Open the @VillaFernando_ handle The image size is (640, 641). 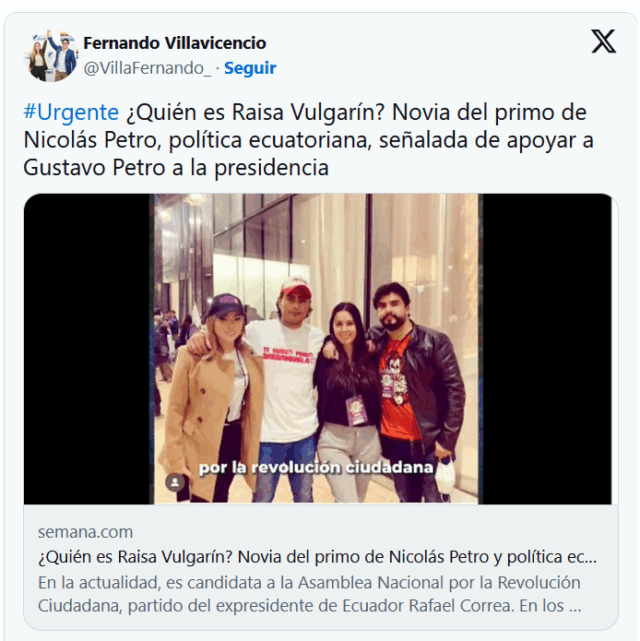point(147,68)
